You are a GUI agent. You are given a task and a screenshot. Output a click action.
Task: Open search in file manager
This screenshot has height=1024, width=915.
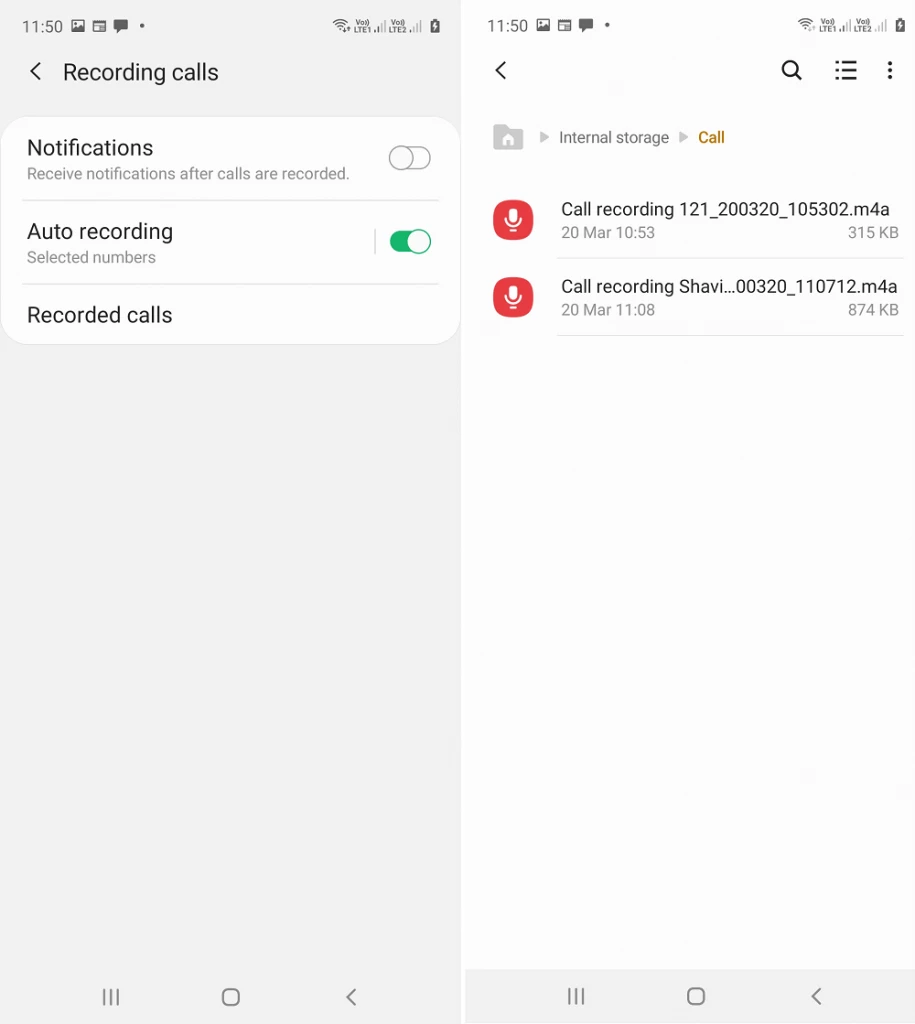(791, 70)
